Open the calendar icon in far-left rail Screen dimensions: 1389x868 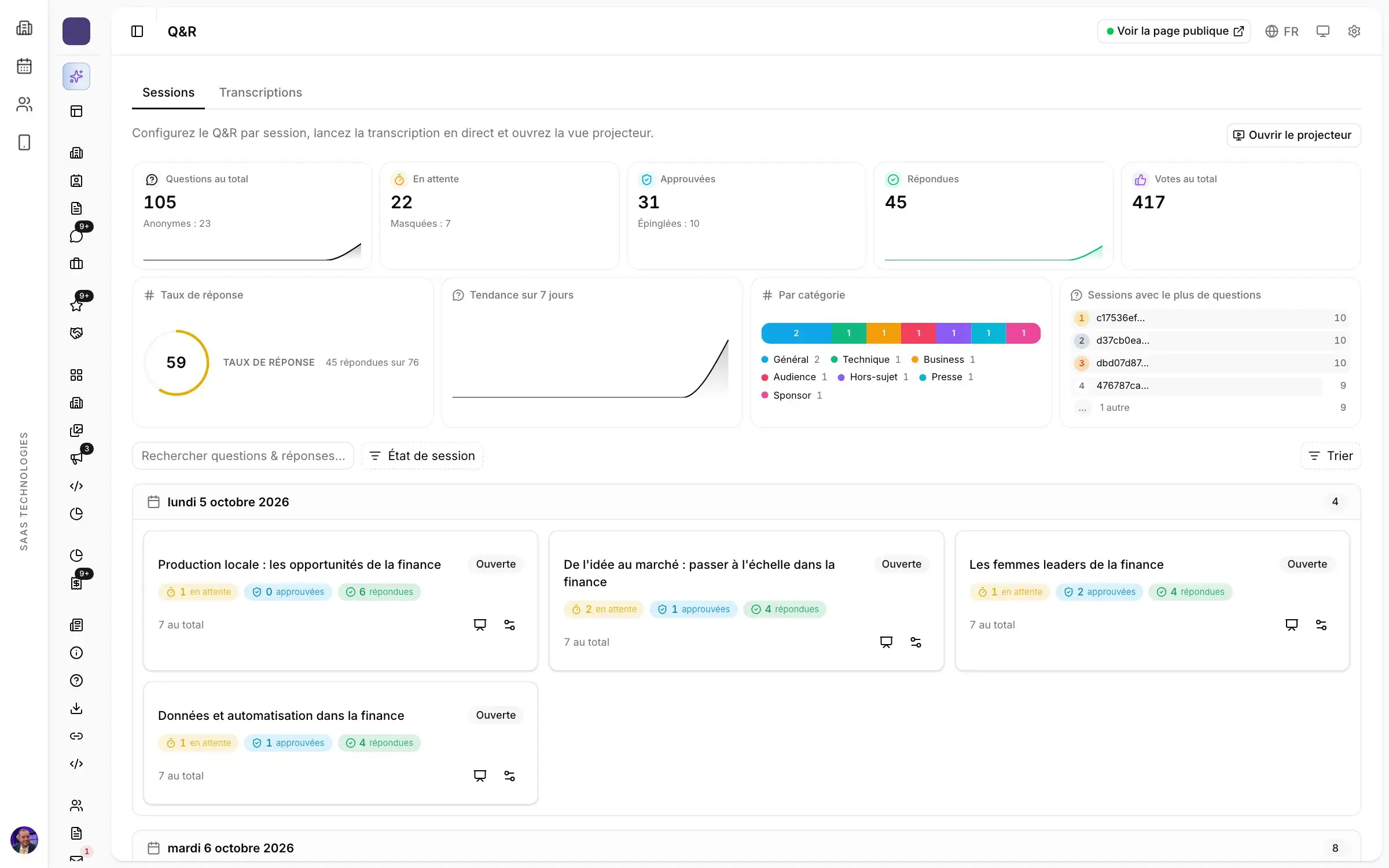click(x=24, y=66)
